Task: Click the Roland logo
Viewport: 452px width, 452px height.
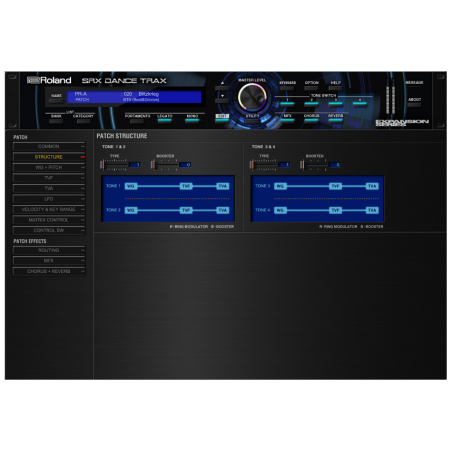Action: point(49,80)
